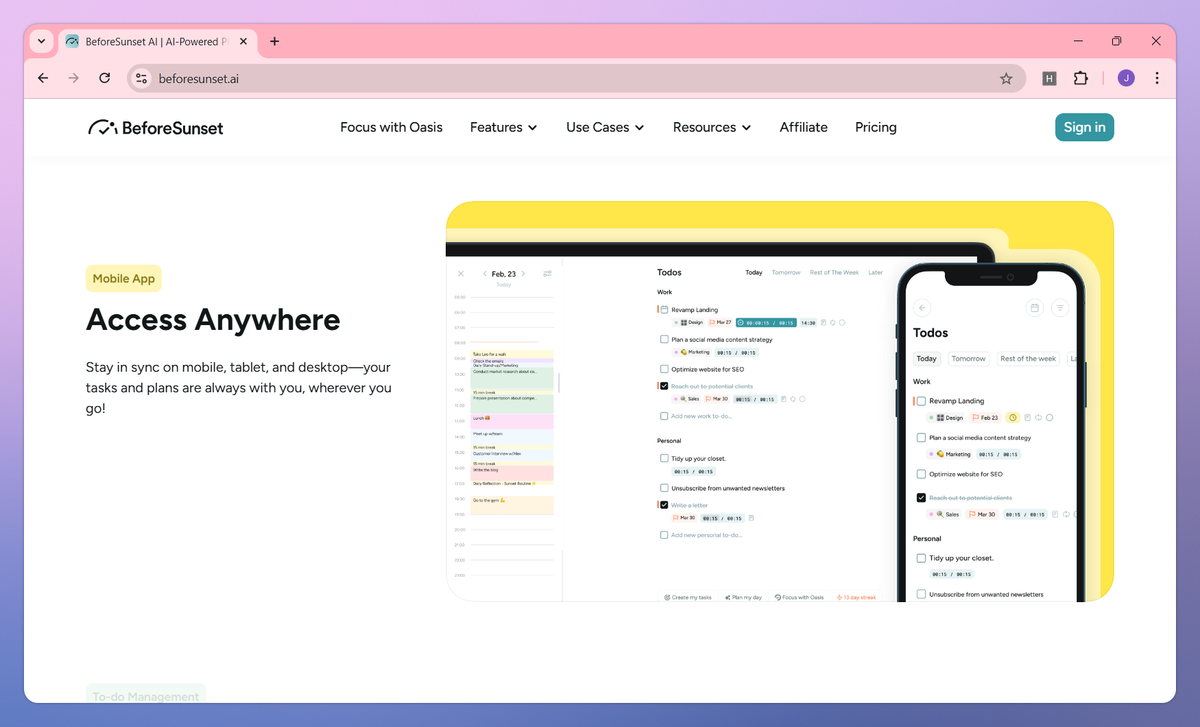Click the Sign in button
Viewport: 1200px width, 727px height.
tap(1084, 127)
